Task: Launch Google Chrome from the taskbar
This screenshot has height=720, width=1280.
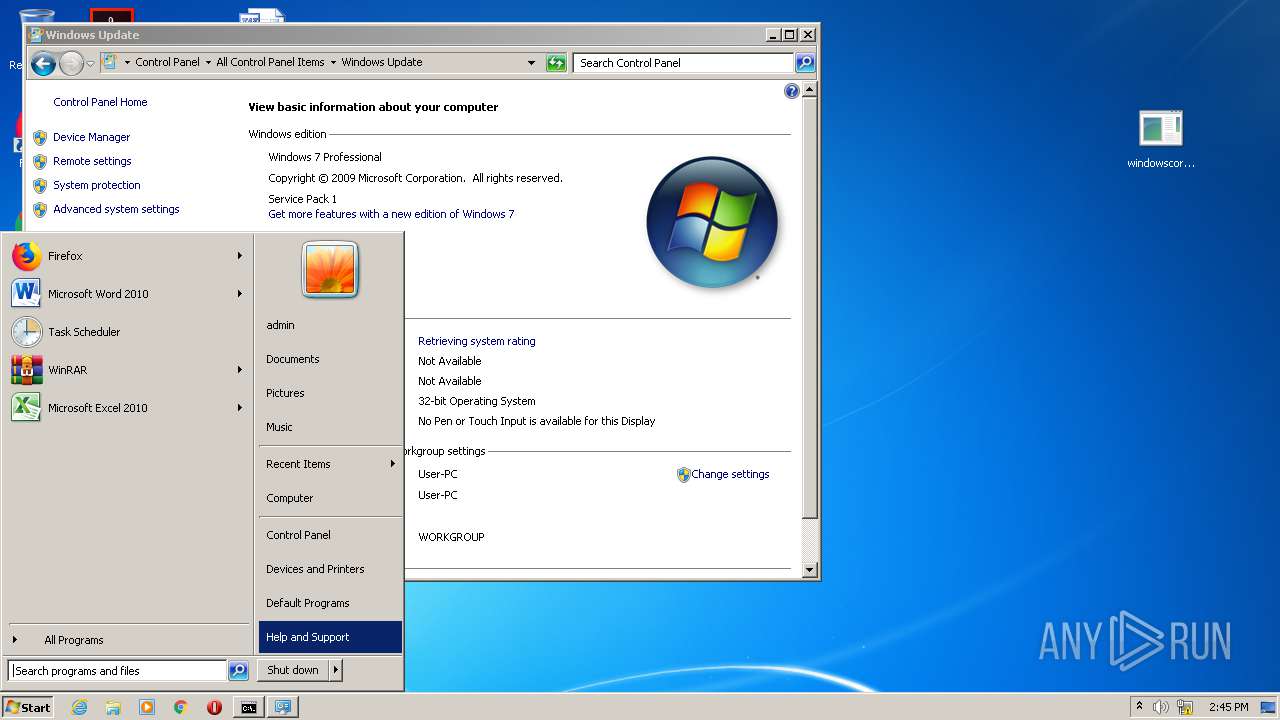Action: tap(181, 707)
